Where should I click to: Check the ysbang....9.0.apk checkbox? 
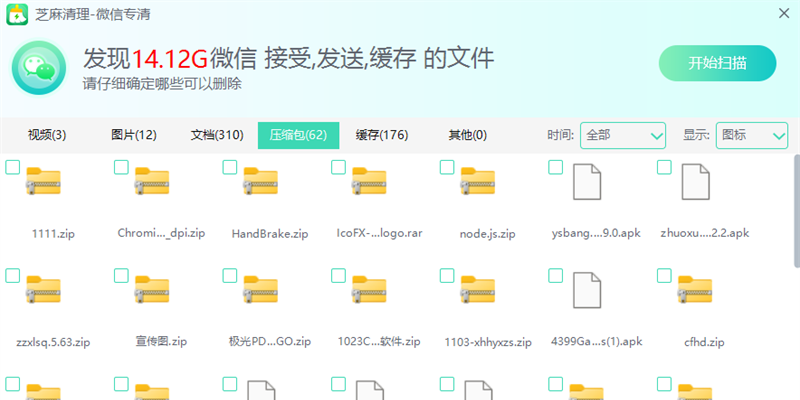click(556, 167)
